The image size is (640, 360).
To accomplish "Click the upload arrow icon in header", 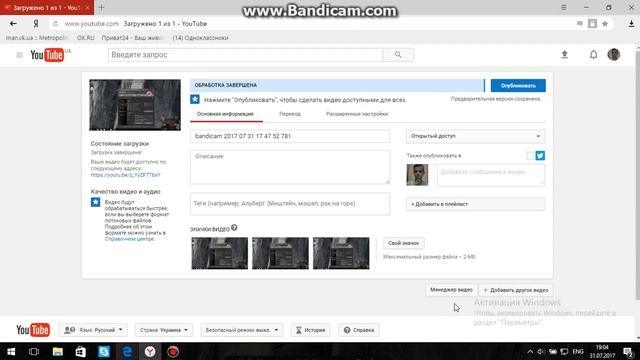I will pos(564,54).
